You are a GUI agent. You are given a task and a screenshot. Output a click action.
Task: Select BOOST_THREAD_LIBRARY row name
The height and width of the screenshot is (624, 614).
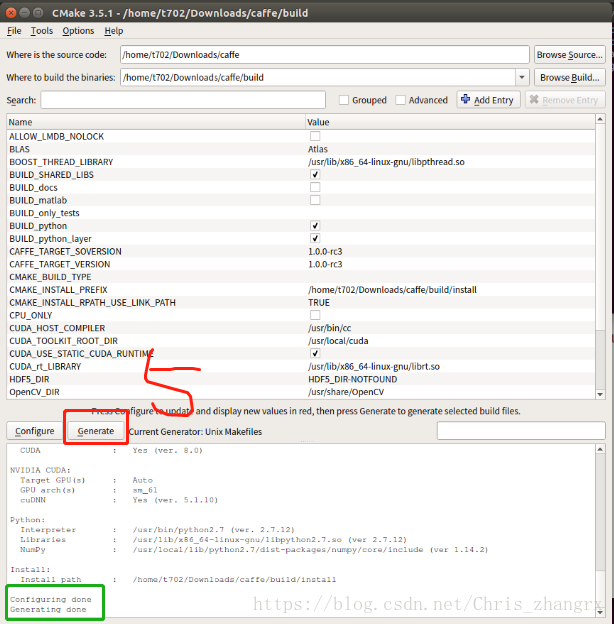pos(61,162)
